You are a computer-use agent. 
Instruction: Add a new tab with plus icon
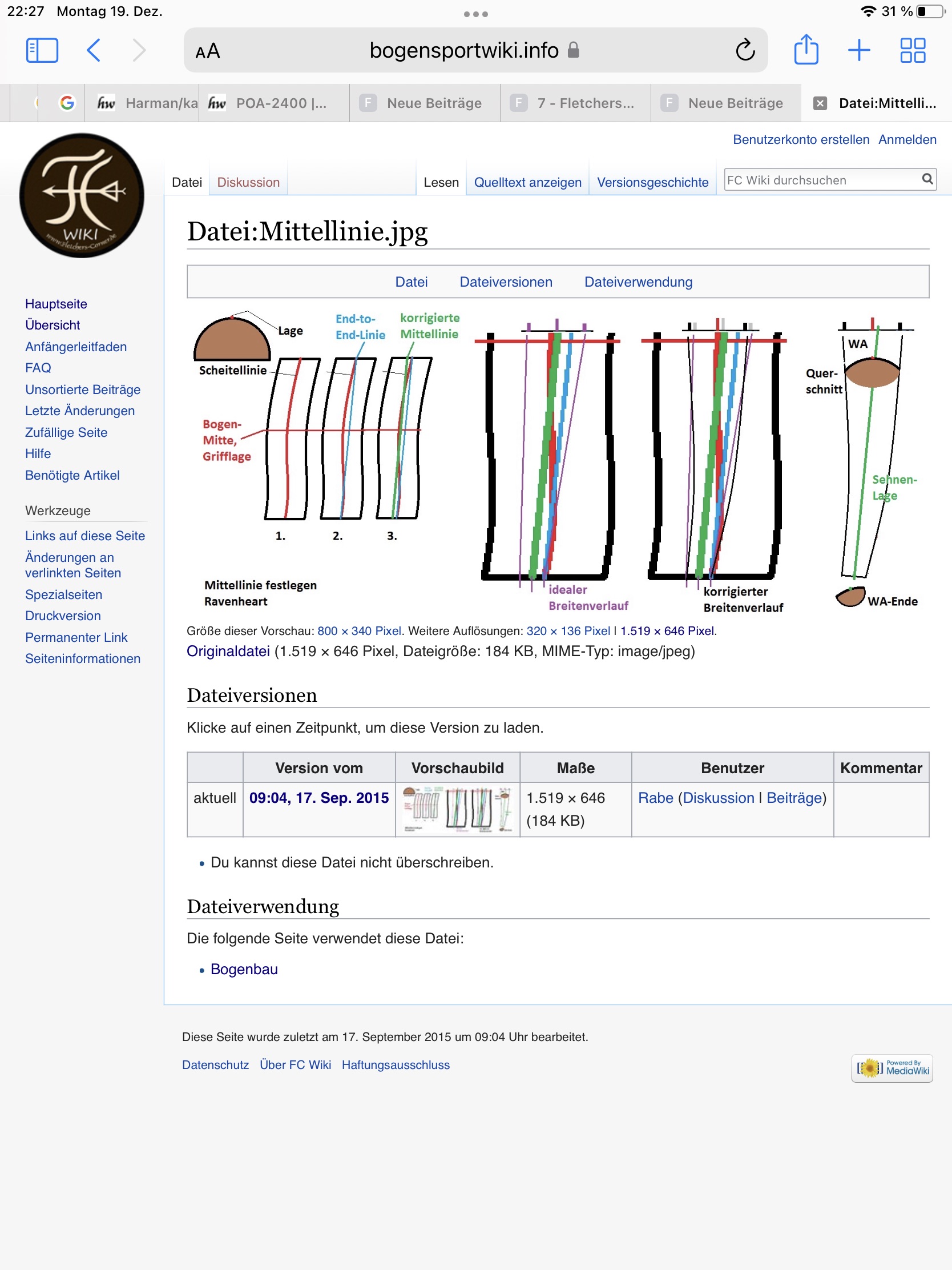coord(858,50)
